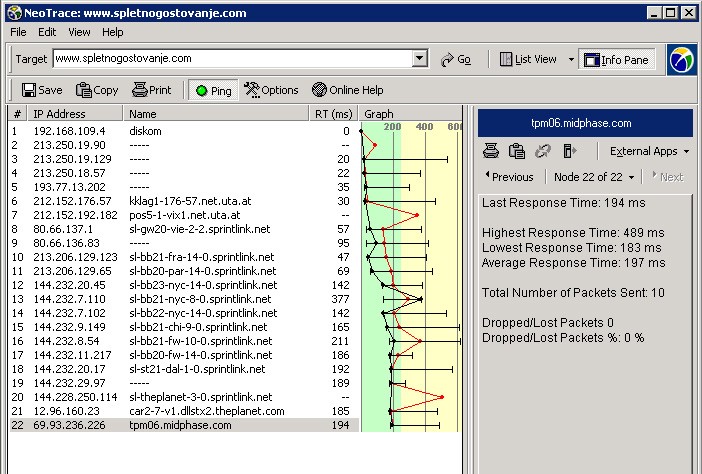This screenshot has height=474, width=702.
Task: Copy trace data with Copy button
Action: pos(97,90)
